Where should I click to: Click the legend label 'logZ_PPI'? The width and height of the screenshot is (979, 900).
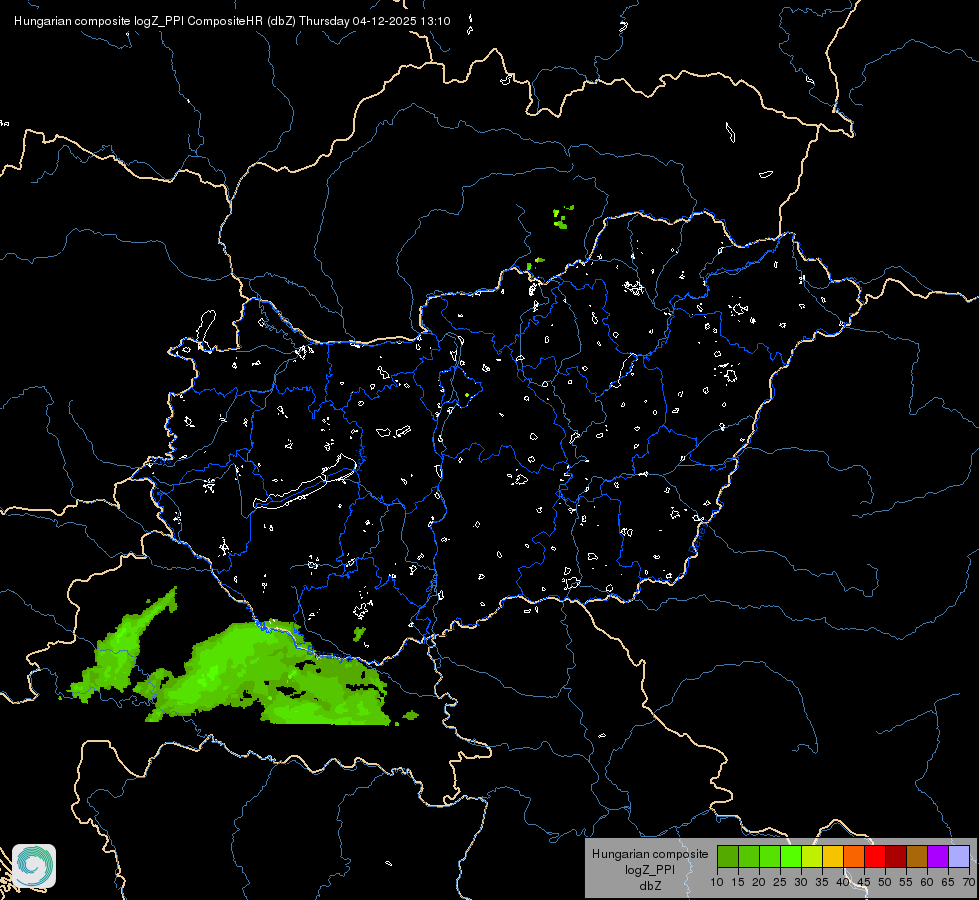click(x=650, y=870)
